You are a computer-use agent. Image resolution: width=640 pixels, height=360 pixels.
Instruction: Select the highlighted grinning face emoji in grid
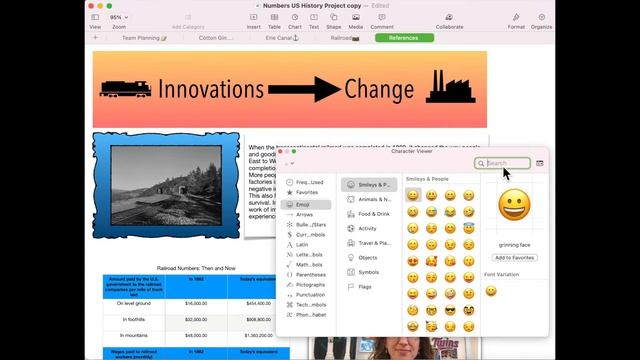click(x=413, y=195)
